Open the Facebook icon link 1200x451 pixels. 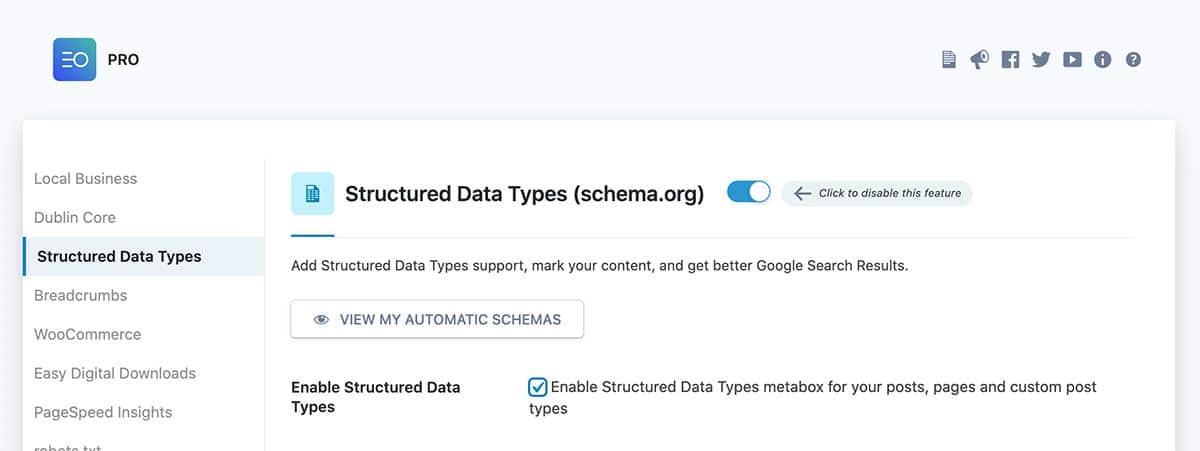click(x=1010, y=59)
